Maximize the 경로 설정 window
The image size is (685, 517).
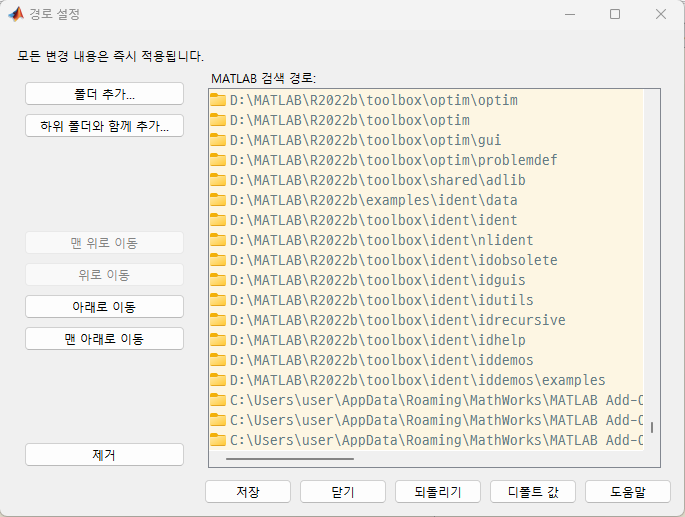click(615, 14)
